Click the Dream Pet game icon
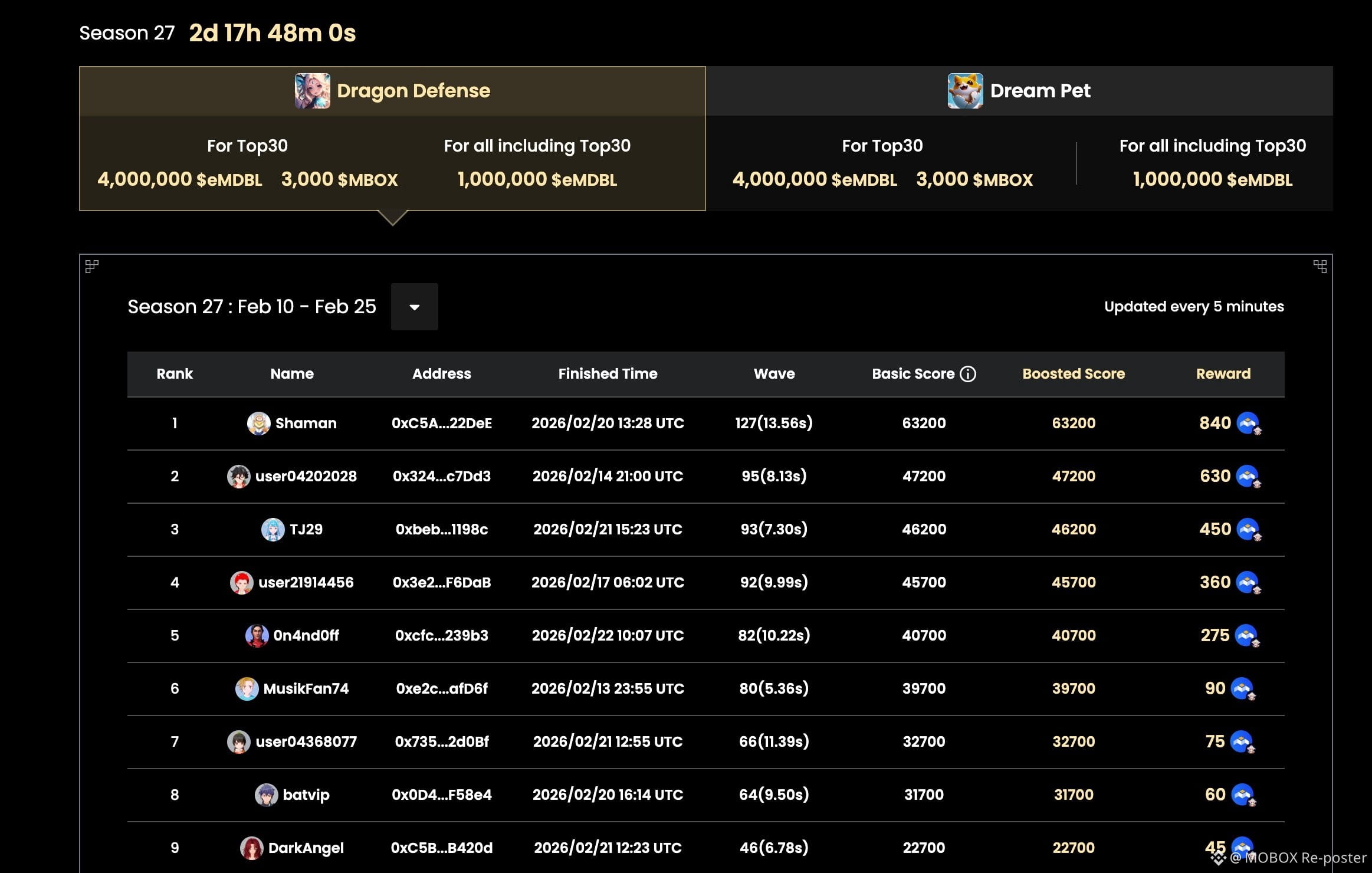Viewport: 1372px width, 873px height. 966,91
